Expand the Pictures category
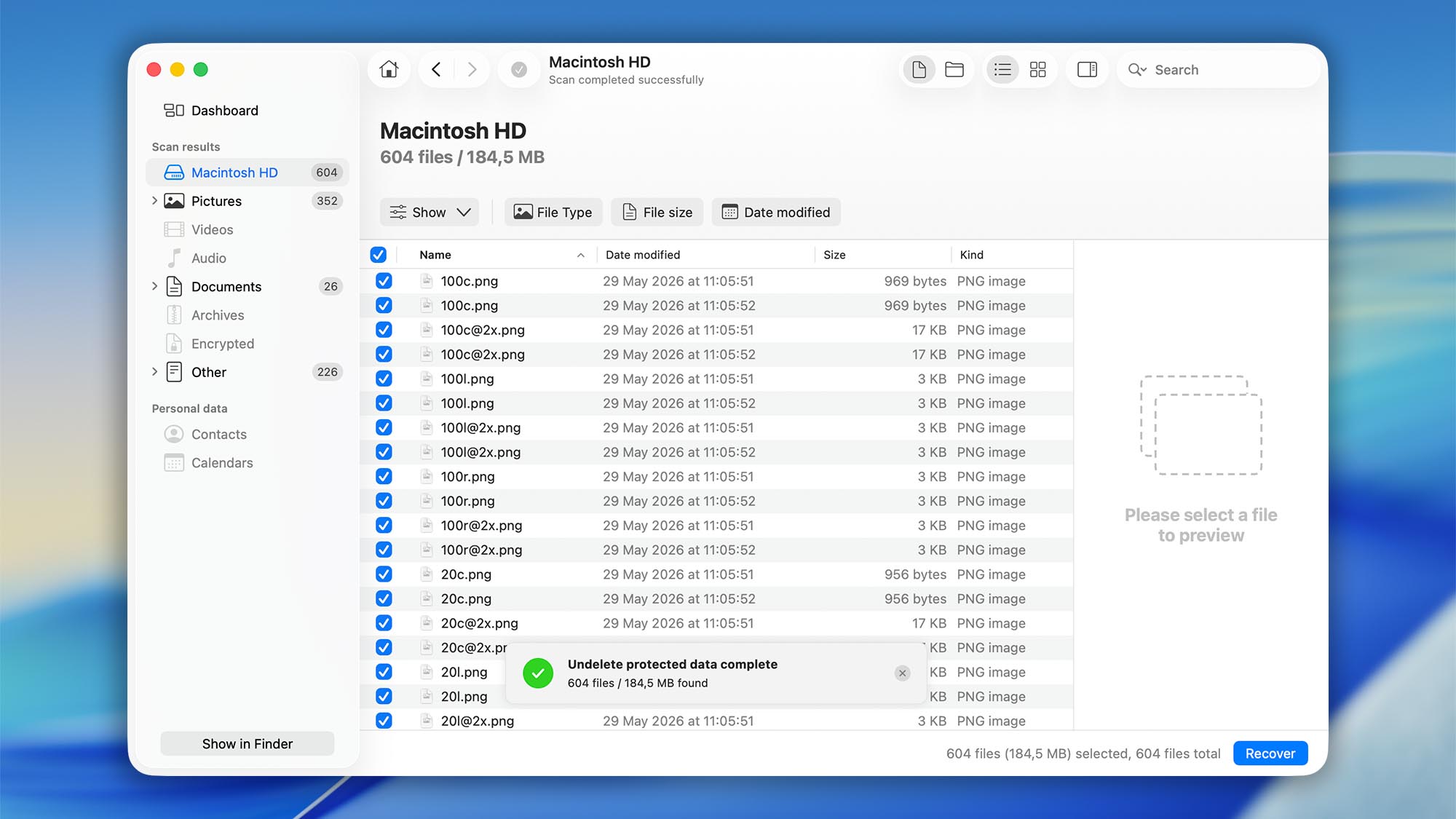This screenshot has width=1456, height=819. (x=154, y=201)
